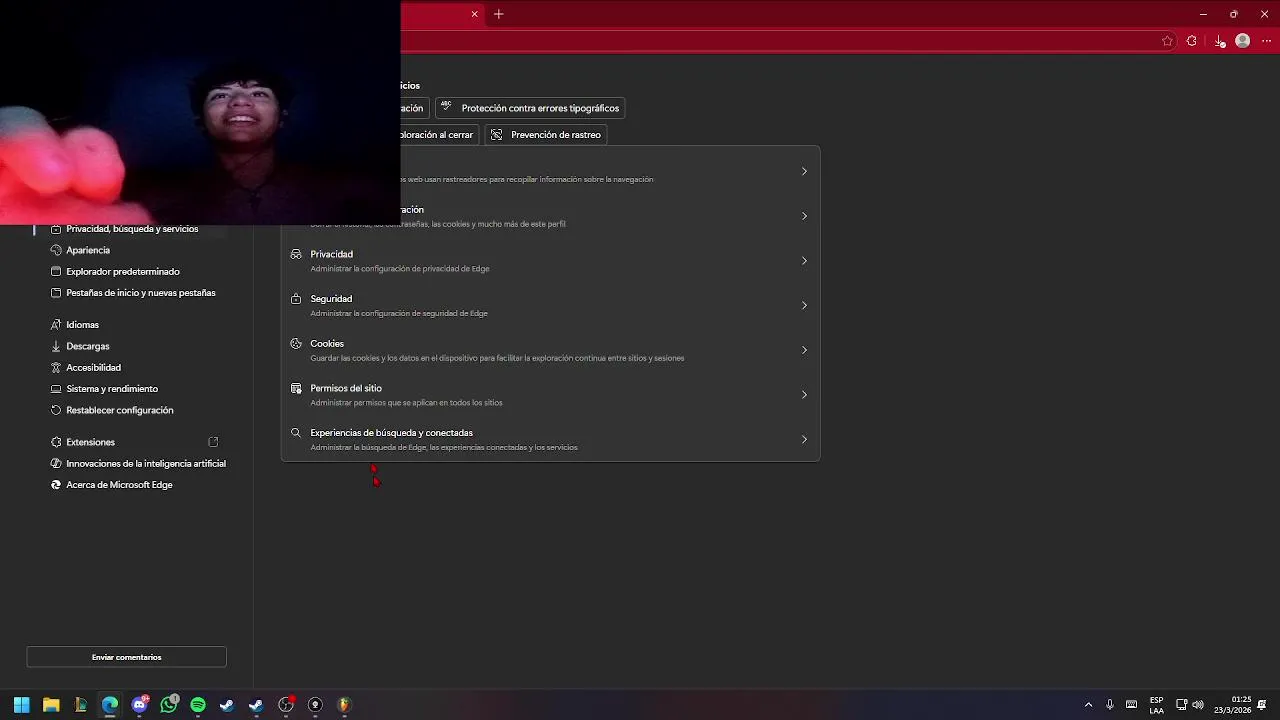Open the Windows Start menu
Viewport: 1280px width, 720px height.
pyautogui.click(x=21, y=705)
